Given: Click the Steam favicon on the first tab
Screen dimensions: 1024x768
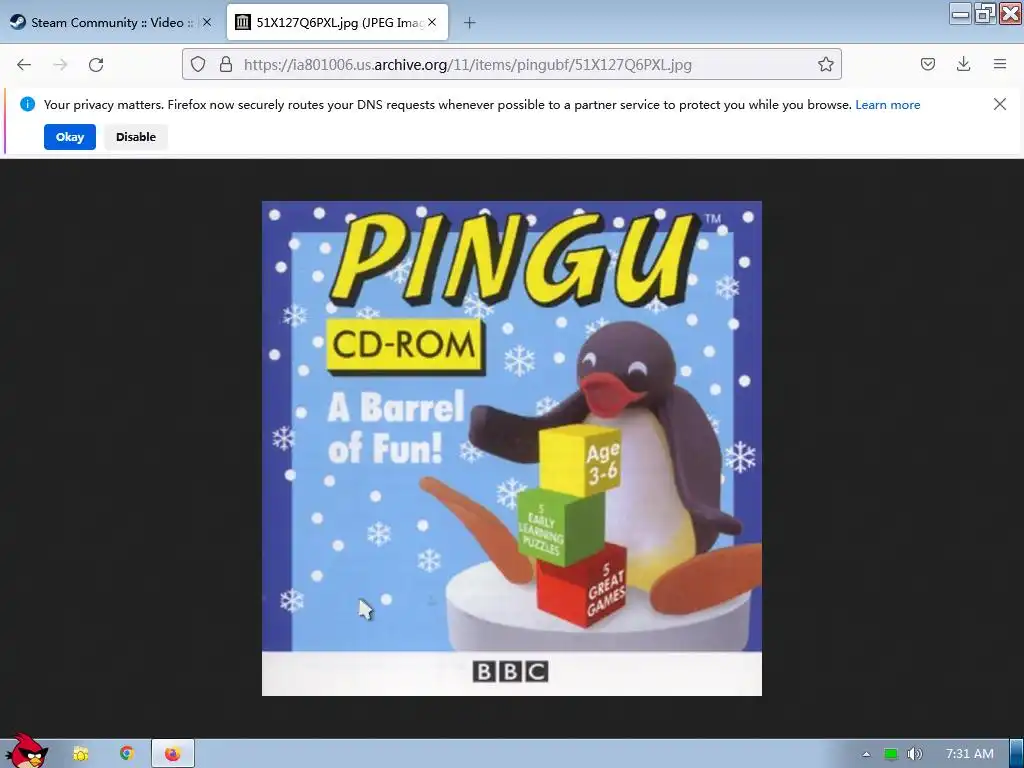Looking at the screenshot, I should (x=18, y=22).
